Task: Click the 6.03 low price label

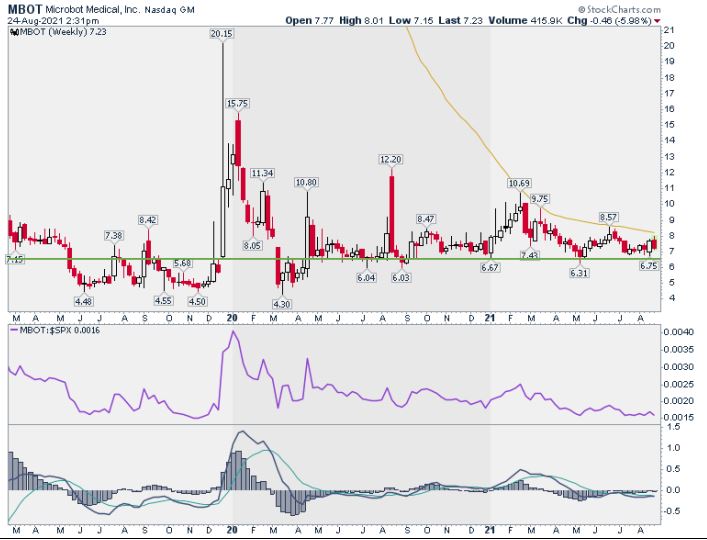Action: point(401,278)
